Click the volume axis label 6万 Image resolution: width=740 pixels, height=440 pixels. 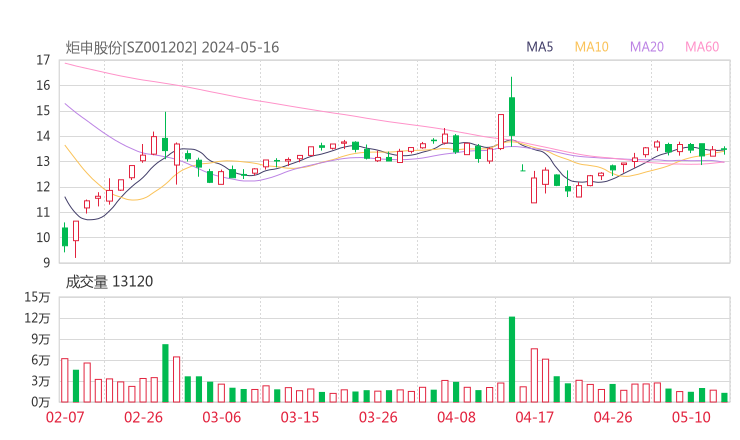(x=41, y=360)
